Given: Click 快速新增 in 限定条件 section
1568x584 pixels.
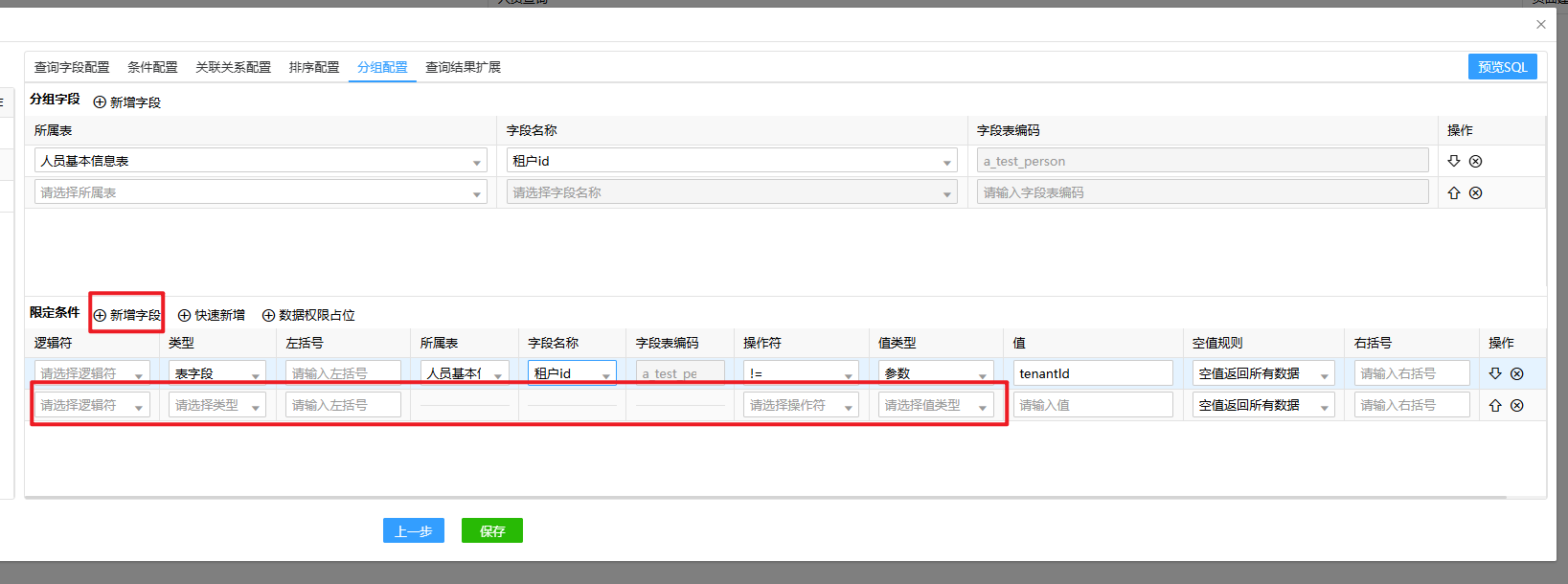Looking at the screenshot, I should coord(212,315).
